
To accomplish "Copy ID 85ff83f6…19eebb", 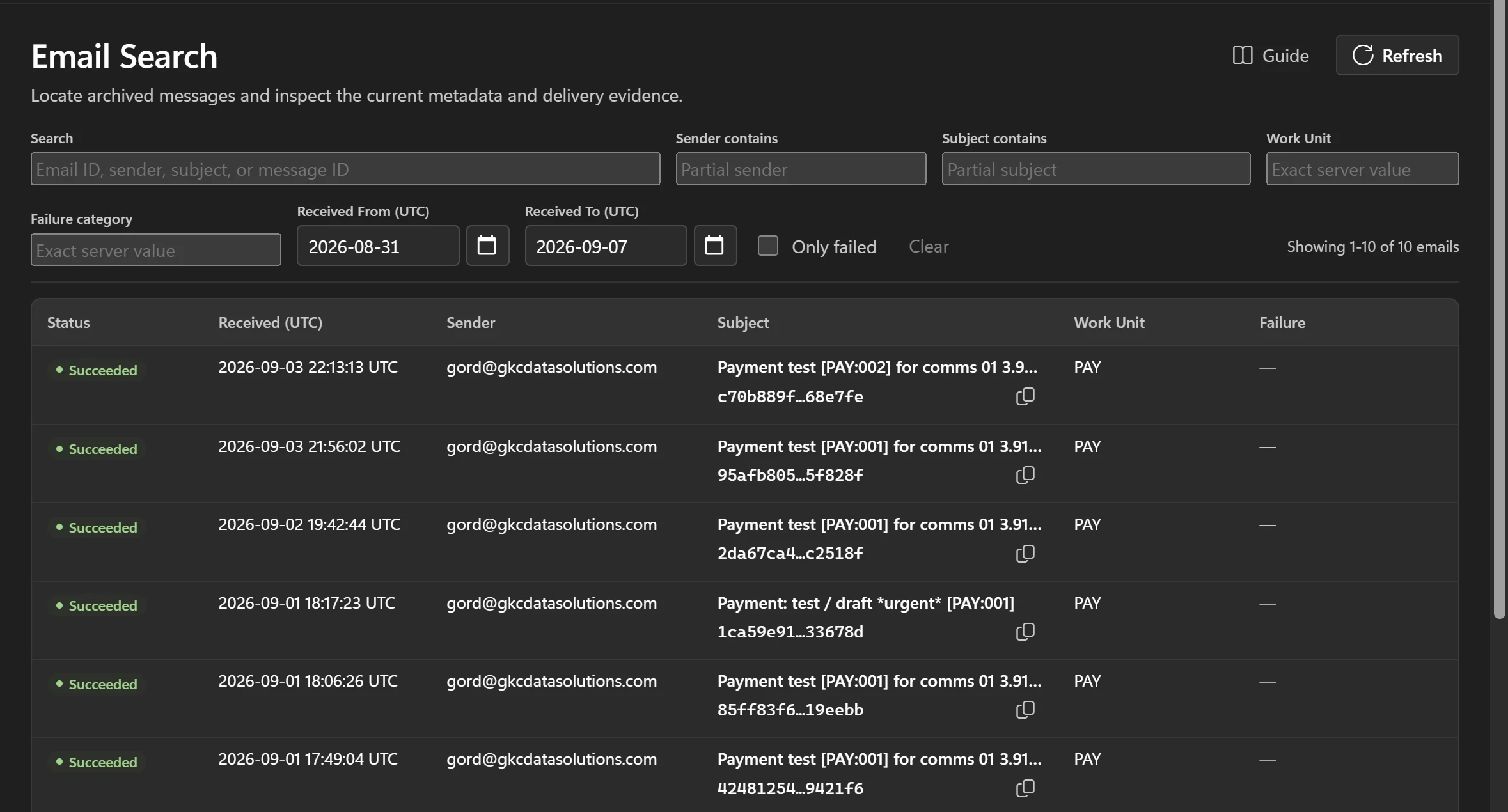I will click(1025, 710).
